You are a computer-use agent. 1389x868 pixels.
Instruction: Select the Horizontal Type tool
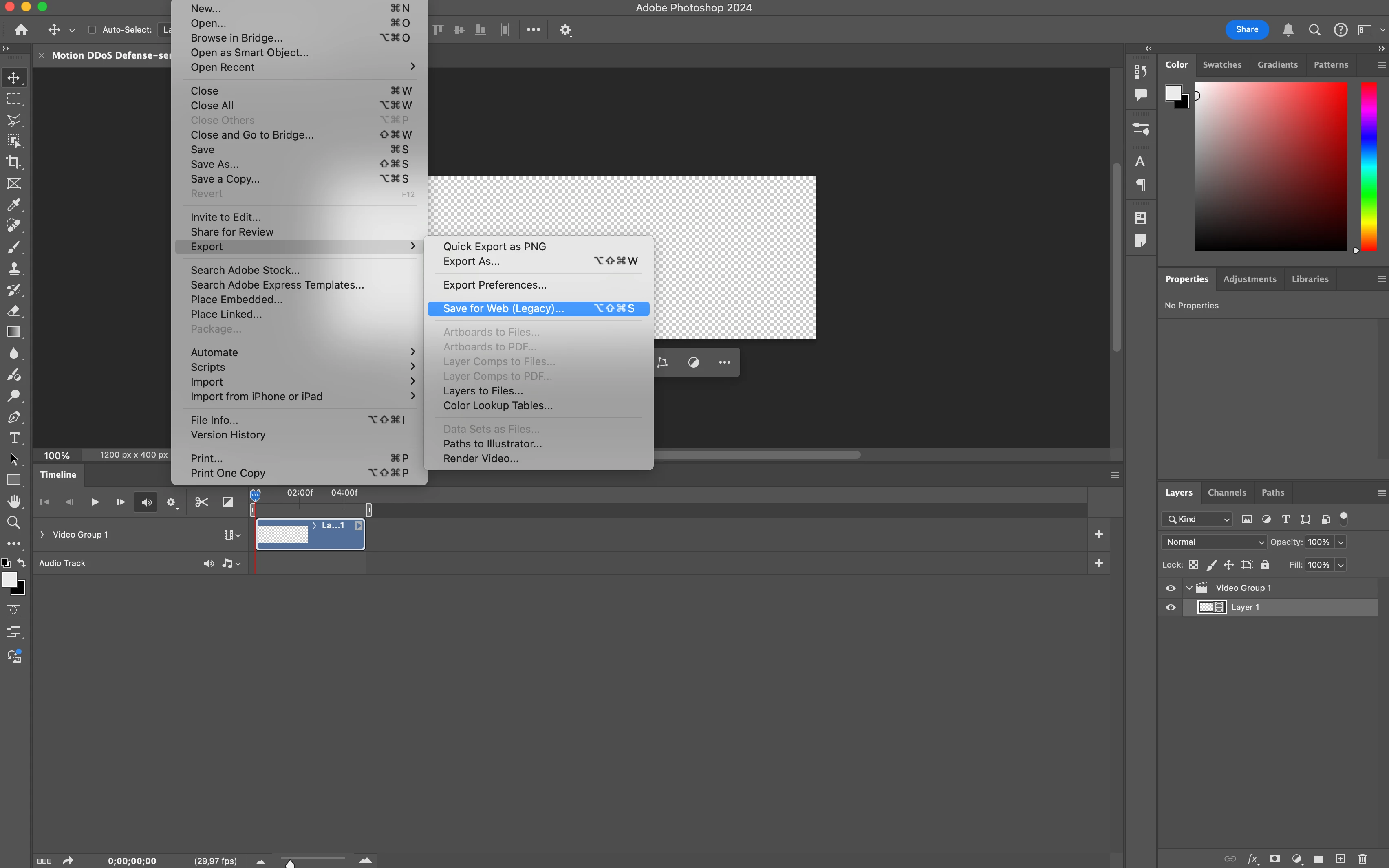coord(14,438)
